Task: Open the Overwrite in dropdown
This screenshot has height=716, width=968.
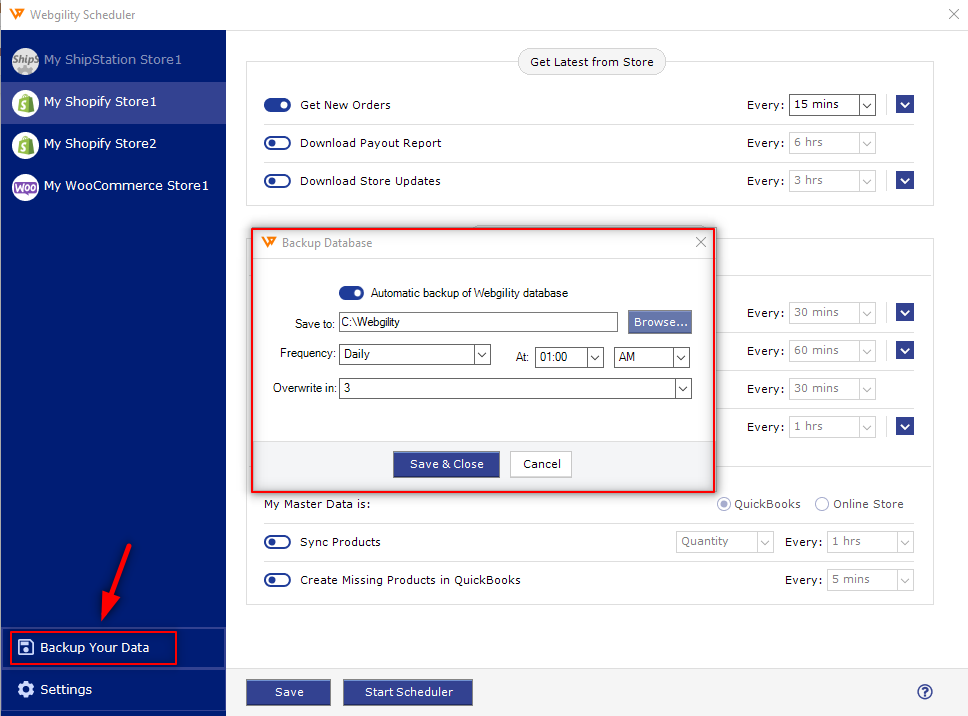Action: tap(515, 388)
